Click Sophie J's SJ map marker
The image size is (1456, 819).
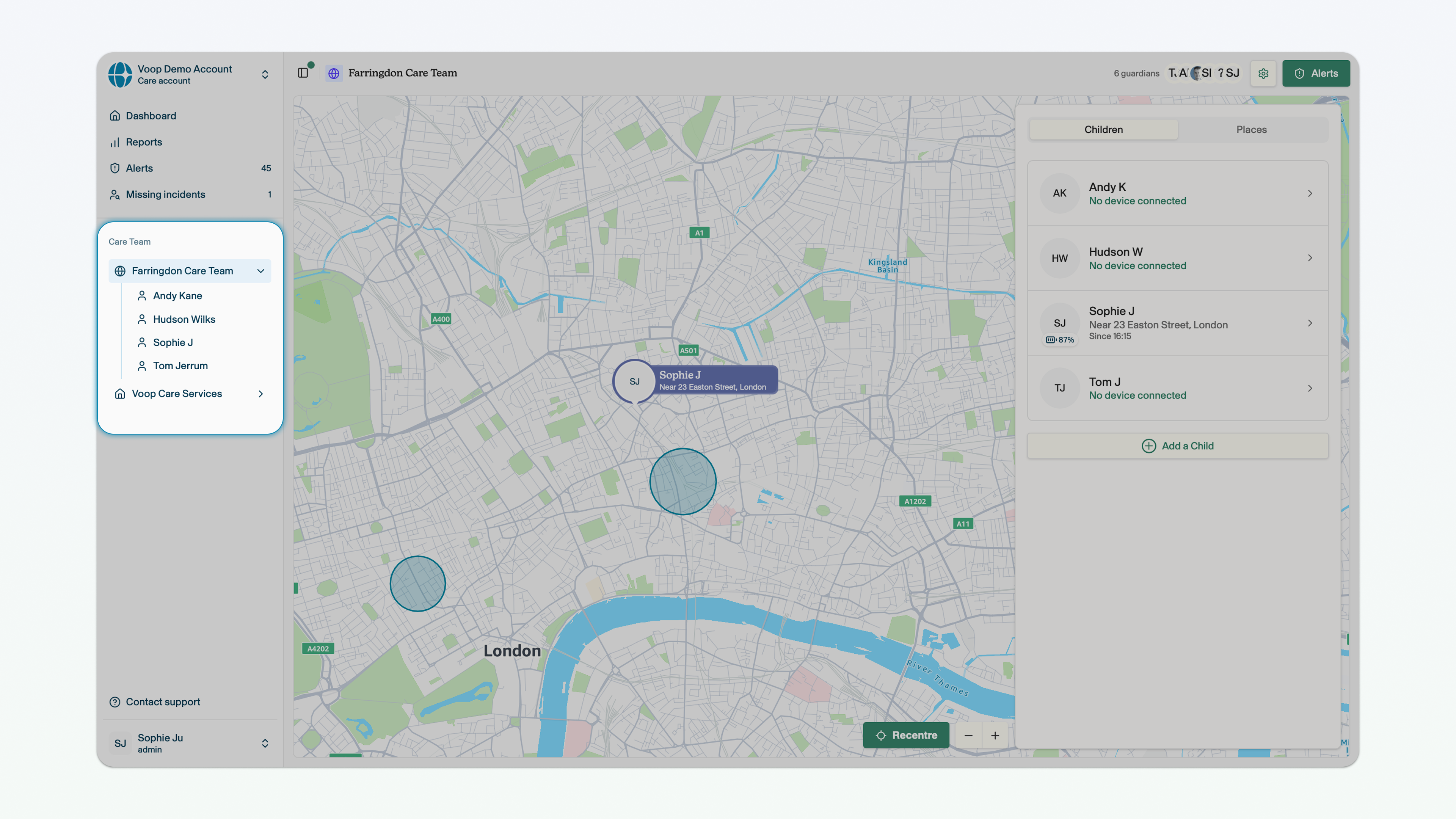tap(635, 381)
